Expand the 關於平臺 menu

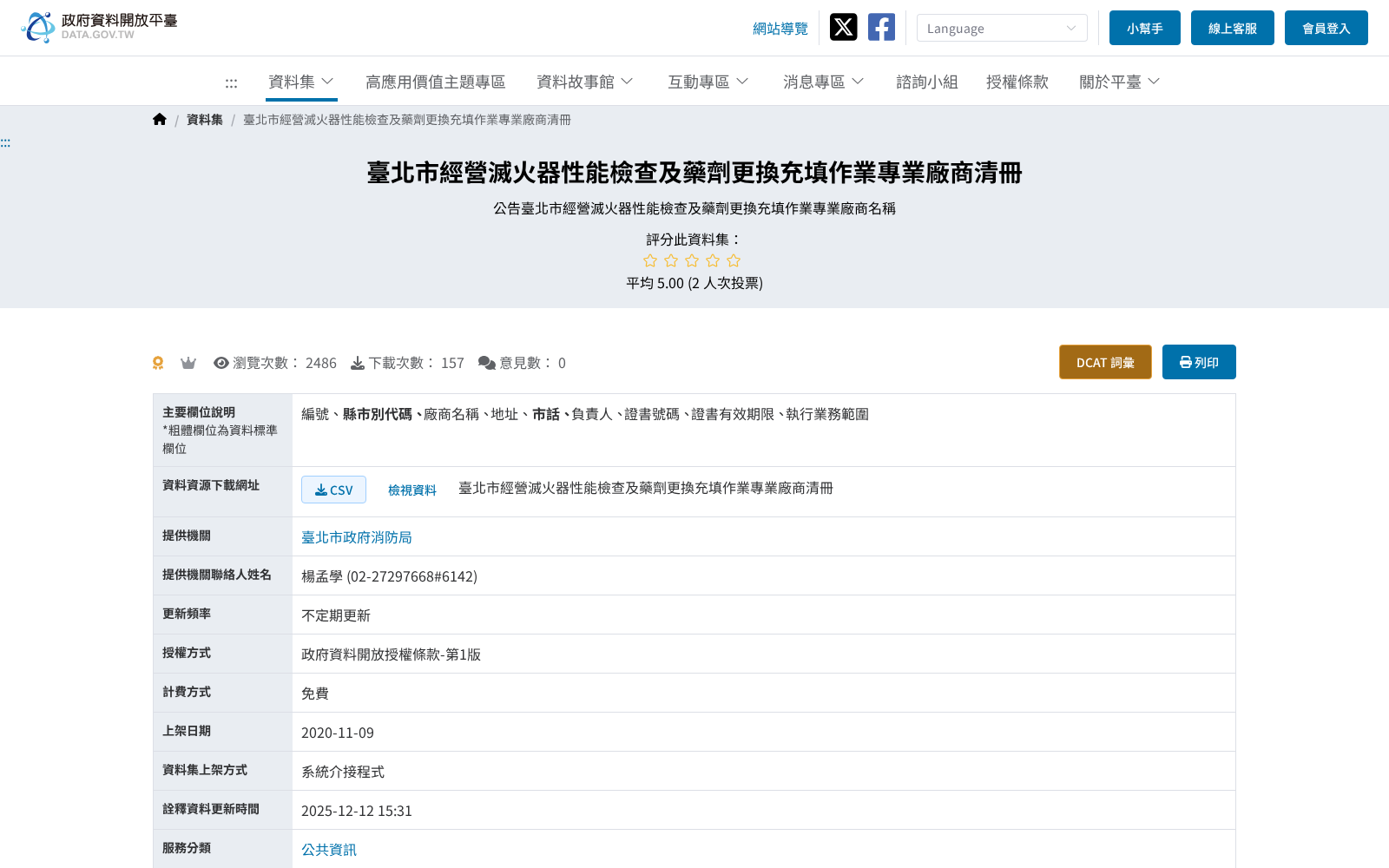pos(1120,82)
